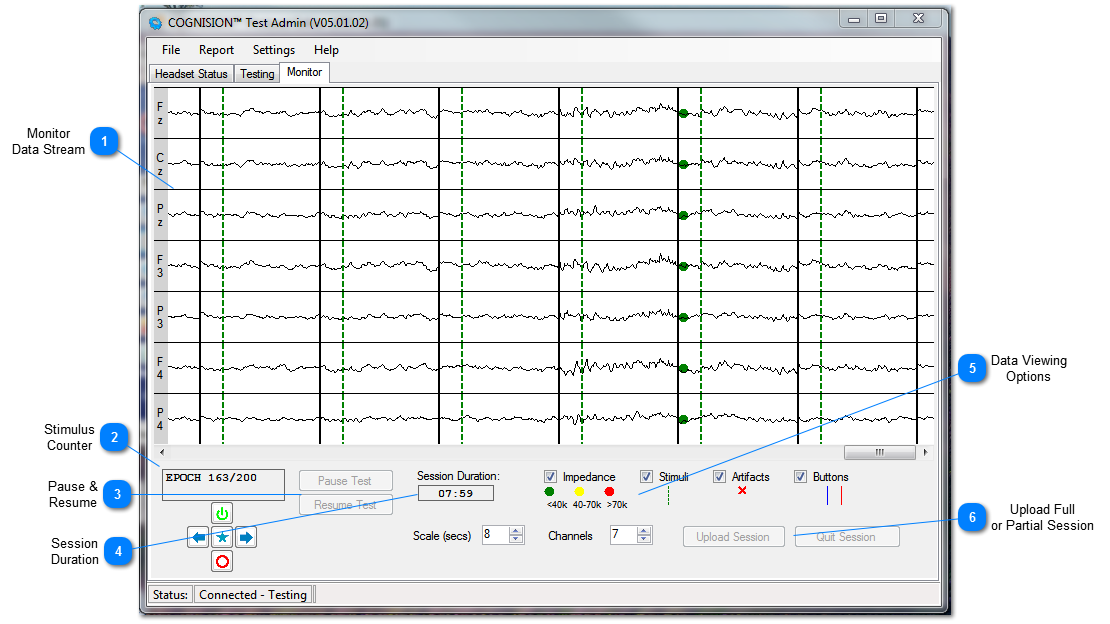Click the Pause Test button
The image size is (1110, 624).
click(x=345, y=481)
